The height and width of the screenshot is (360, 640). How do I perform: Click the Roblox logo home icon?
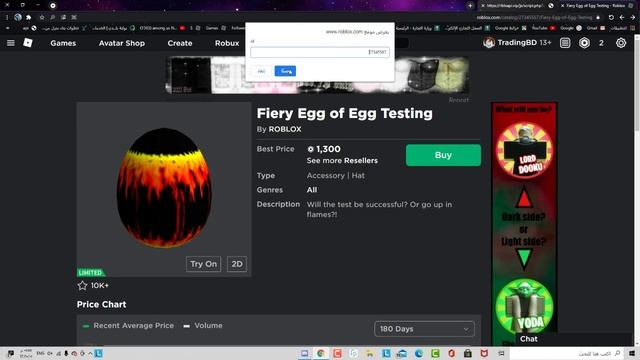28,42
